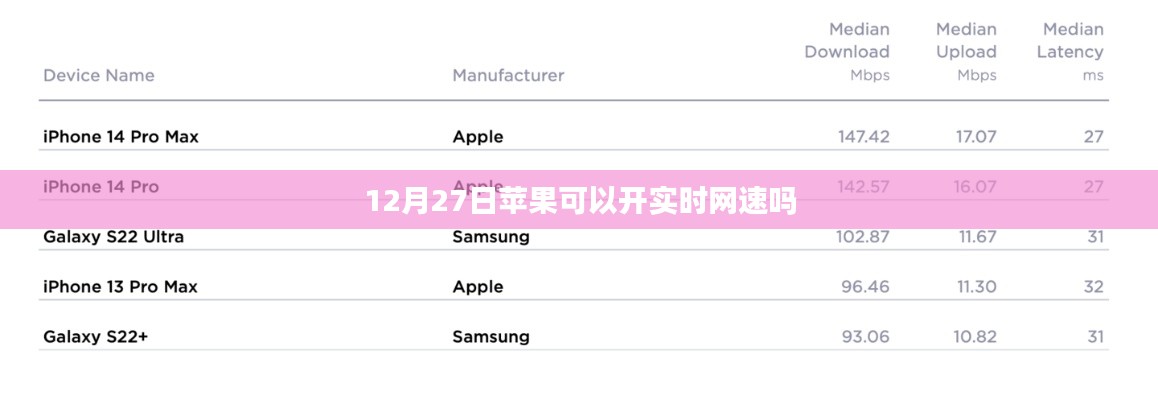Click the latency value 32
1158x400 pixels.
pyautogui.click(x=1093, y=287)
